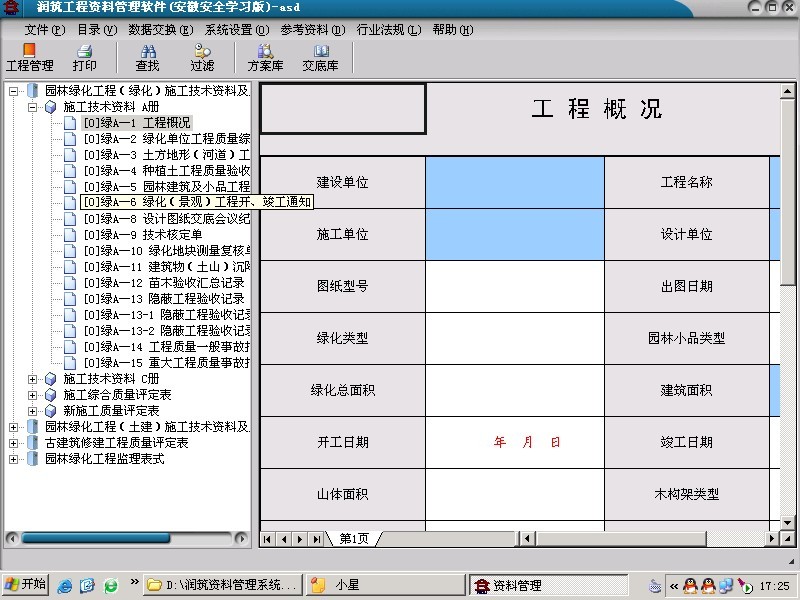Click the 打印 printer icon
Screen dimensions: 800x600
coord(84,58)
